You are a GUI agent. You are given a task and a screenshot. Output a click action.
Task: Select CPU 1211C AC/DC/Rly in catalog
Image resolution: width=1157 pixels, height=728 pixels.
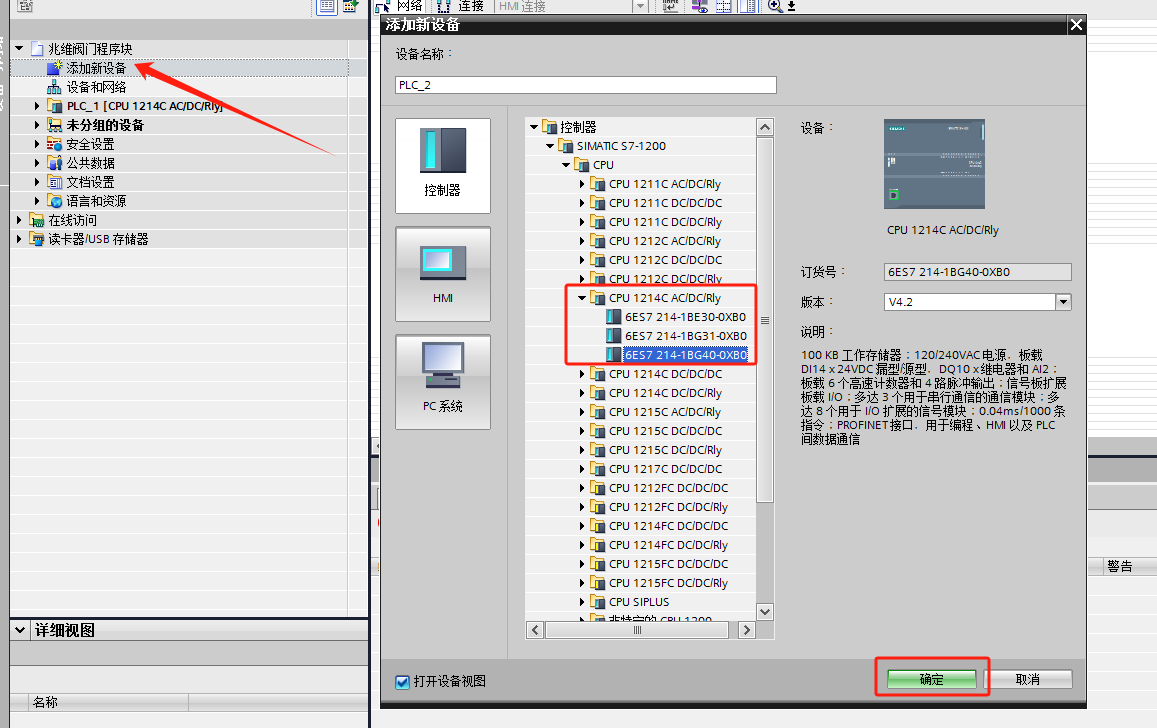click(x=665, y=184)
